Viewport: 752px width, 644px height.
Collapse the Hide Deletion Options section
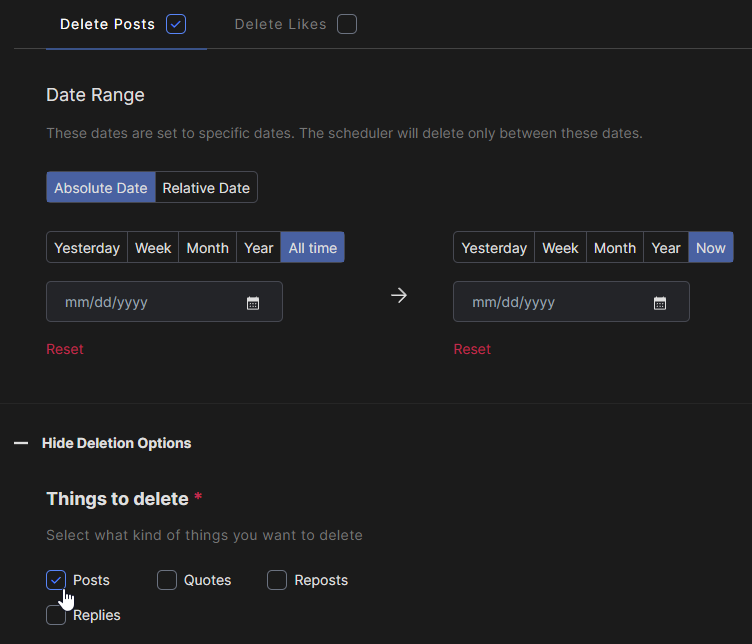[x=117, y=443]
